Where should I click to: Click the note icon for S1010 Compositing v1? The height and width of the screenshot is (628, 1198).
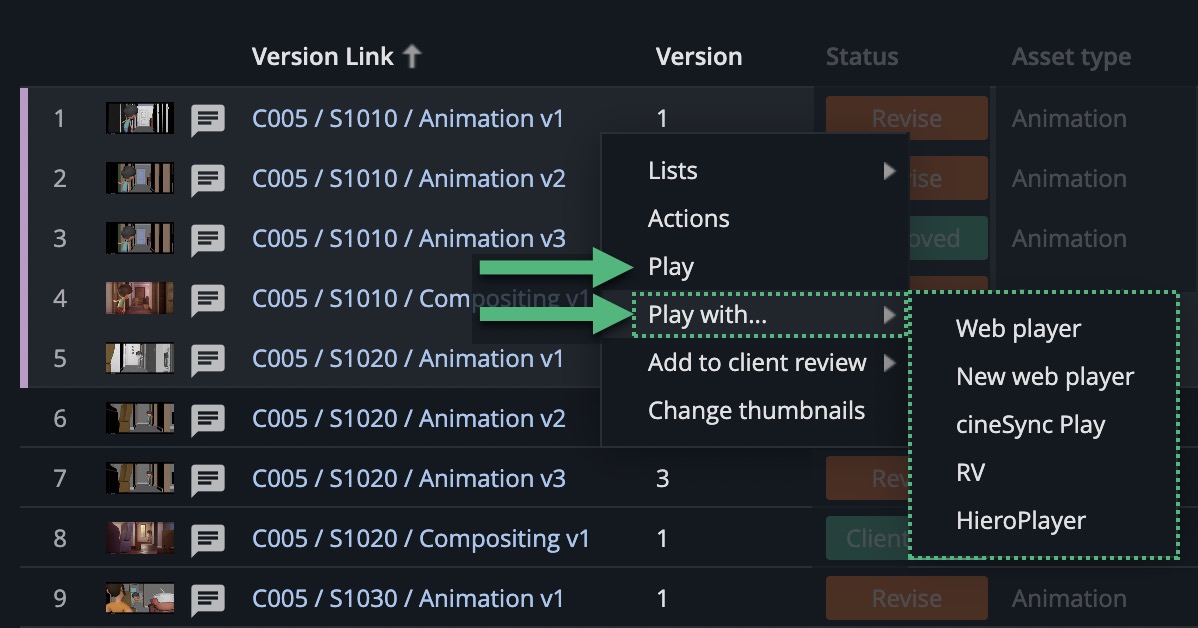[208, 299]
